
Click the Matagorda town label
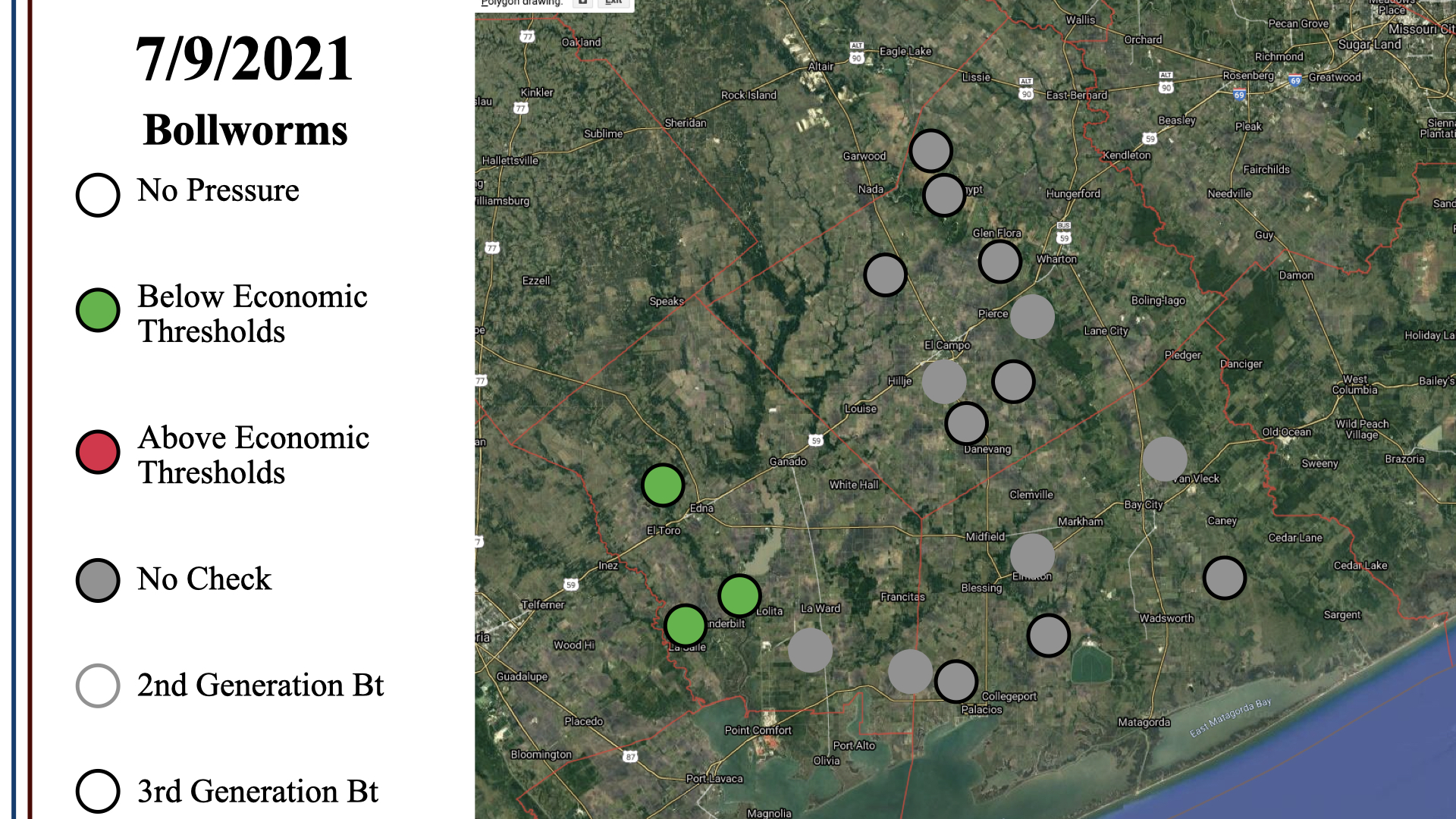[x=1144, y=723]
